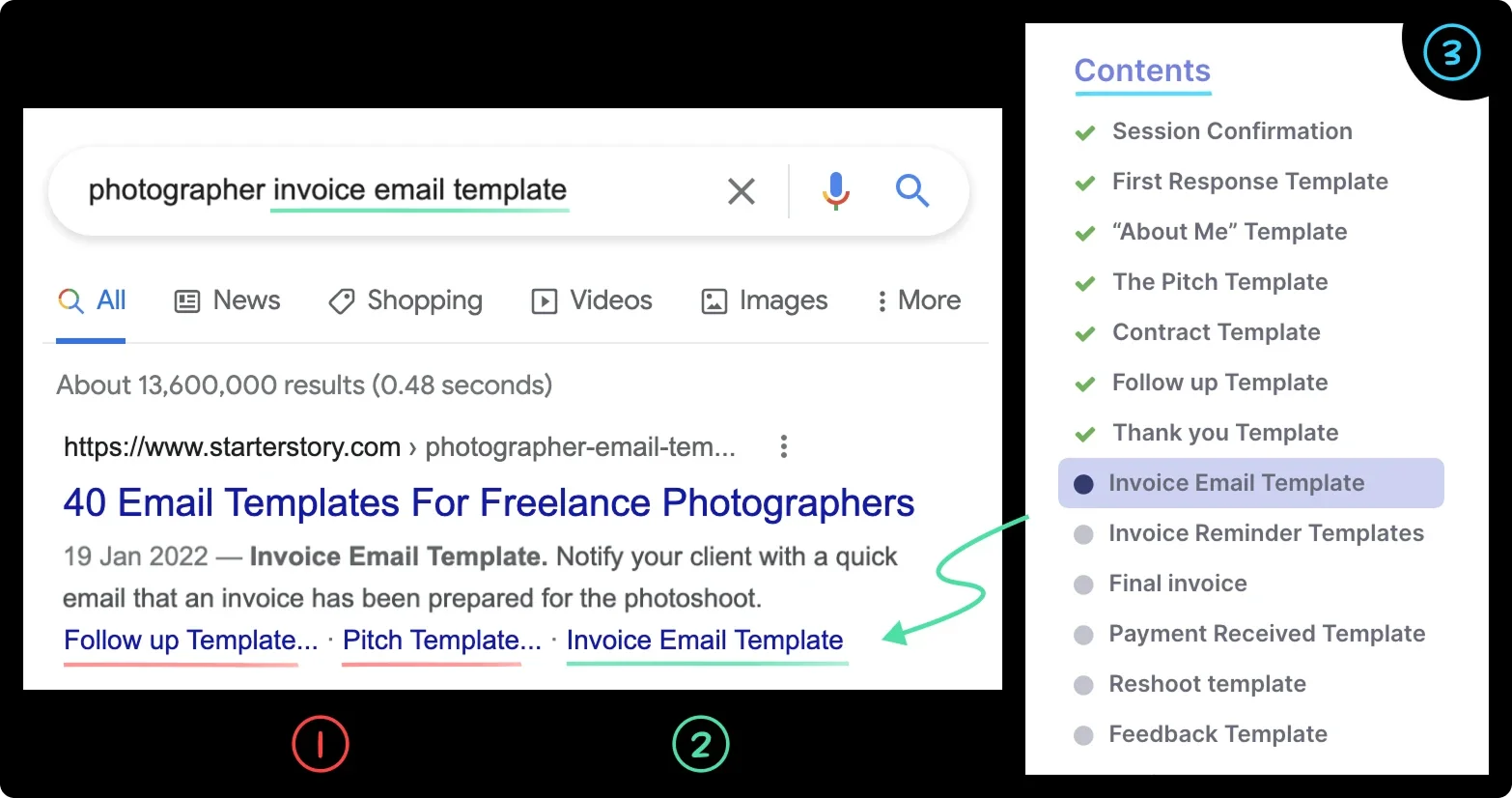This screenshot has width=1512, height=798.
Task: Go to The Pitch Template in Contents
Action: pos(1219,282)
